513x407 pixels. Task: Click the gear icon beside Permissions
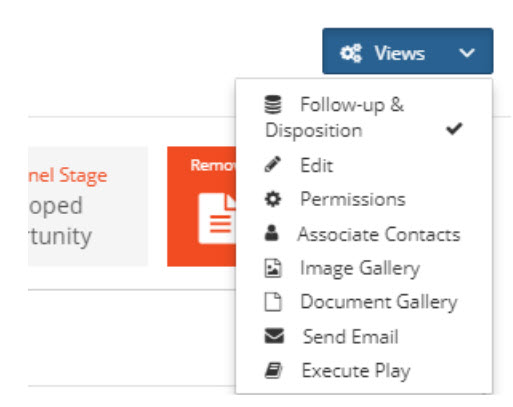[273, 199]
